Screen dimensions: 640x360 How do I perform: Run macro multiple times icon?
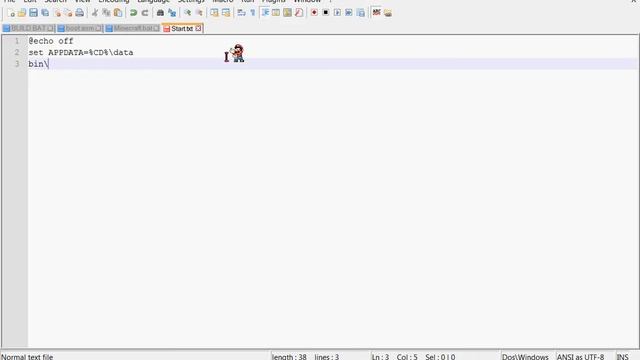click(349, 13)
